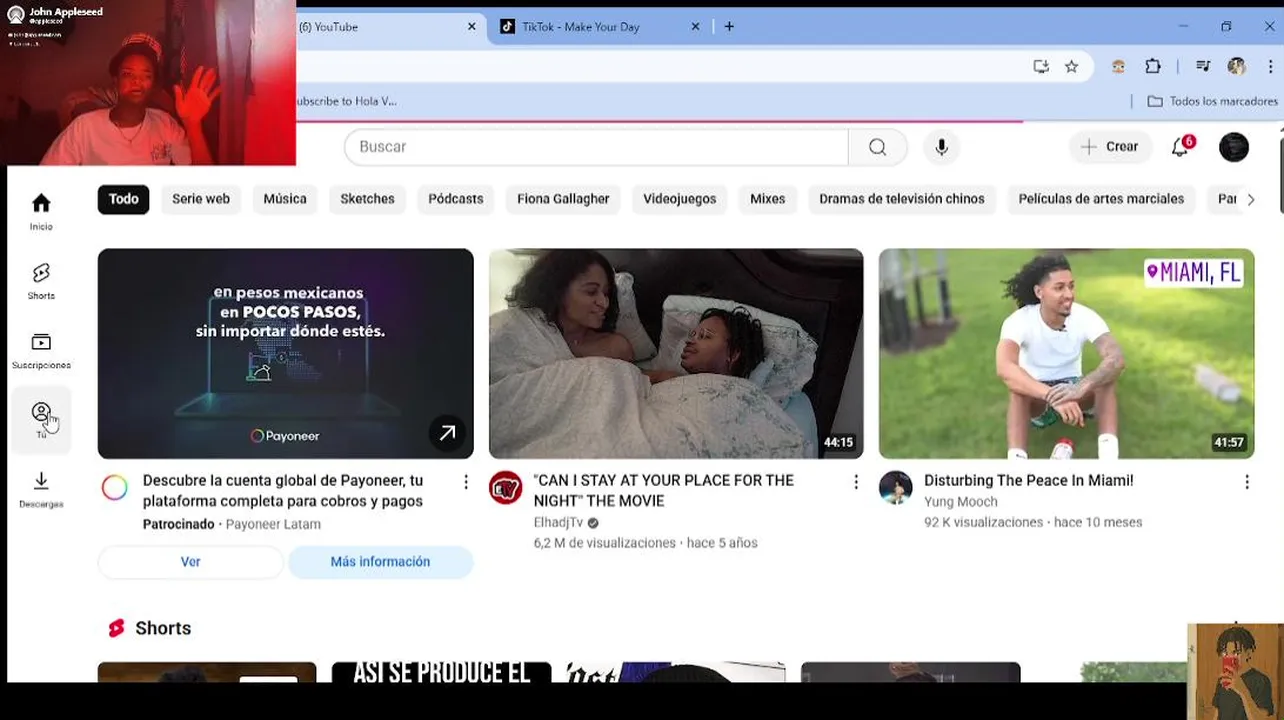This screenshot has width=1284, height=720.
Task: Open the Yung Mooch channel name
Action: 961,502
